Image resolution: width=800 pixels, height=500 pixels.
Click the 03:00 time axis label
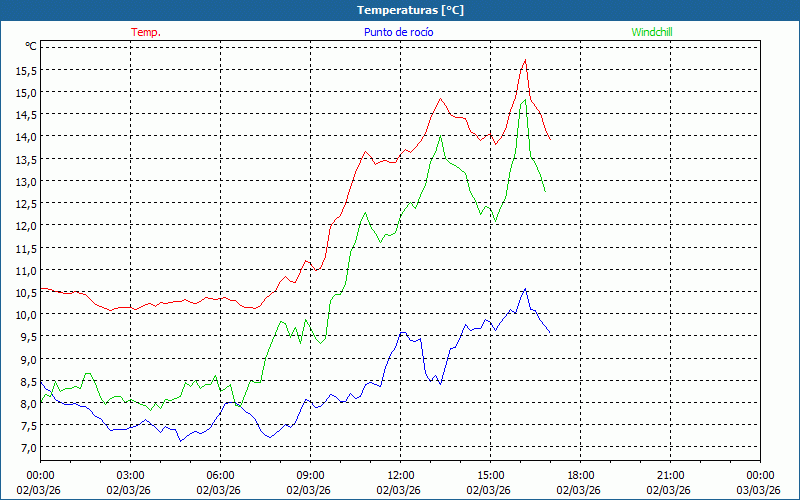point(130,475)
